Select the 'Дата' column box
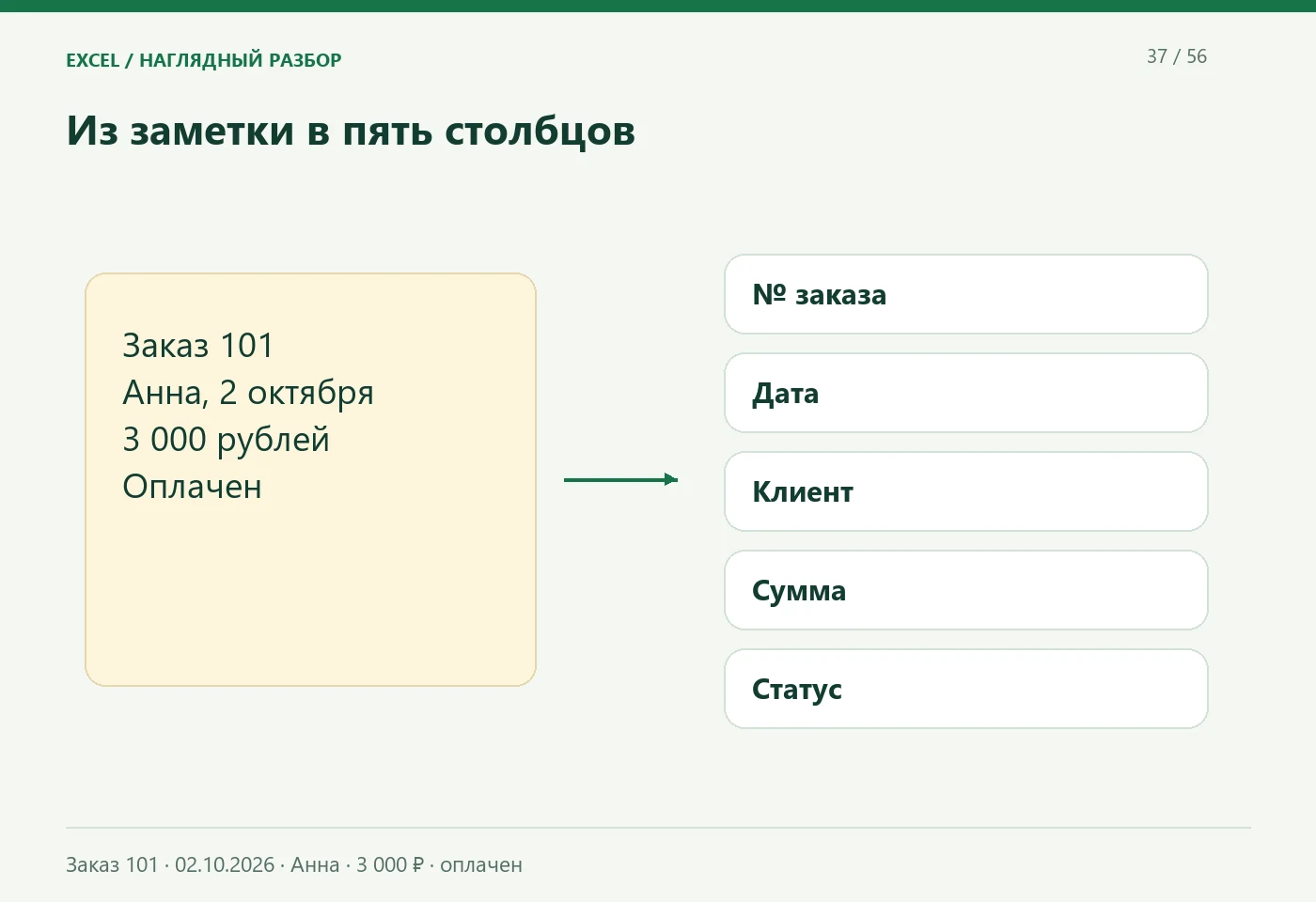 [965, 393]
